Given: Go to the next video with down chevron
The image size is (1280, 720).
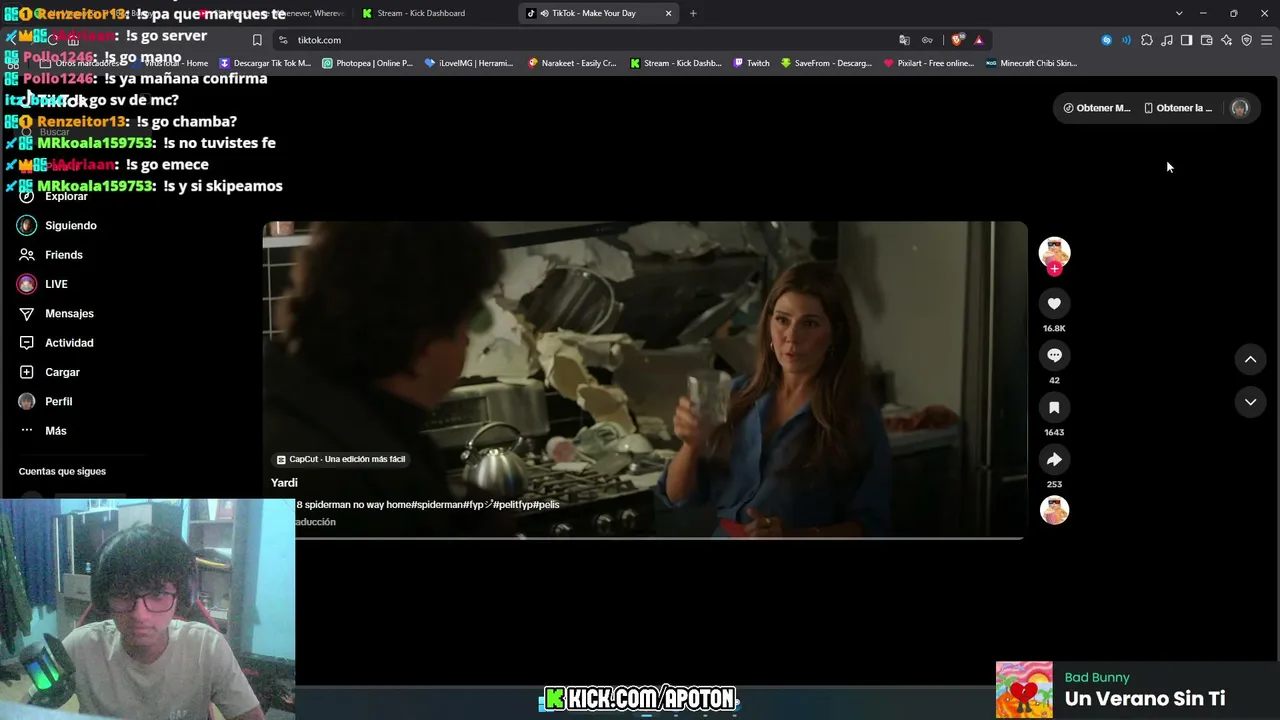Looking at the screenshot, I should click(1250, 402).
